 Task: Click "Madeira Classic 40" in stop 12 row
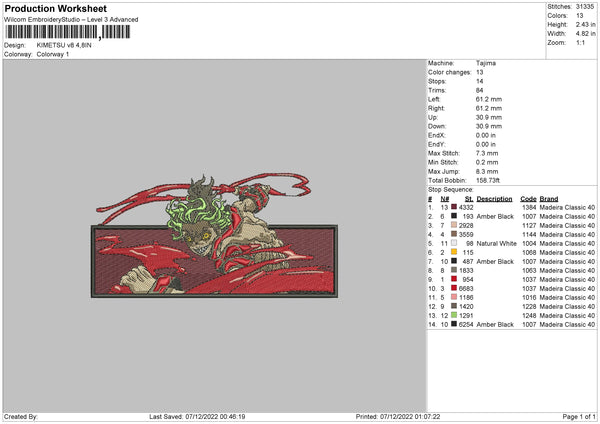(567, 307)
